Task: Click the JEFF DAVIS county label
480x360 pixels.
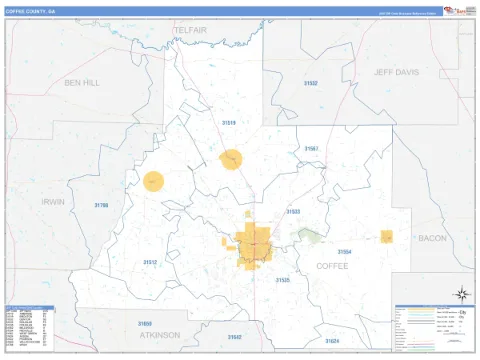Action: [396, 72]
